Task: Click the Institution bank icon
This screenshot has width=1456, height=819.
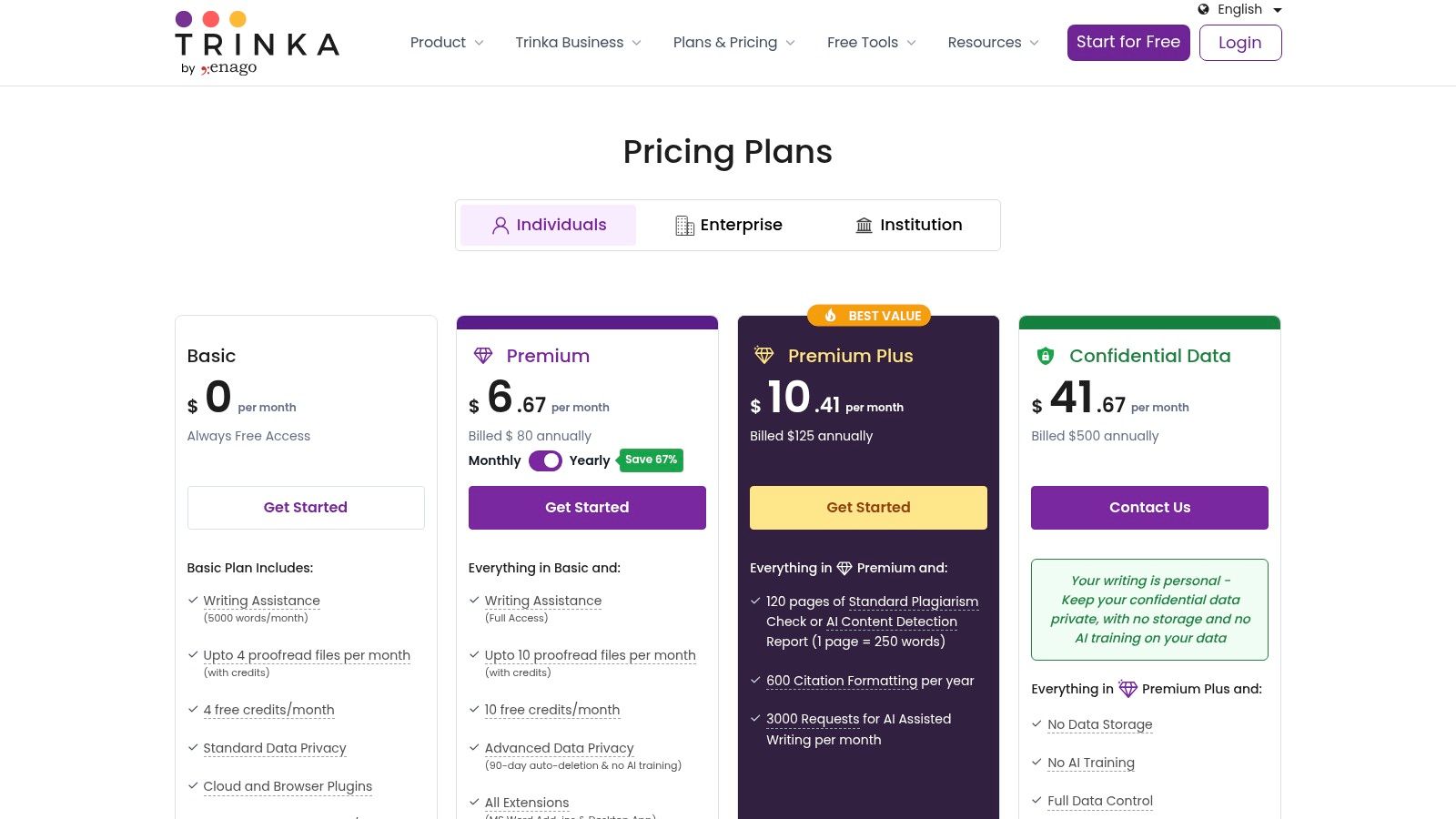Action: click(x=864, y=226)
